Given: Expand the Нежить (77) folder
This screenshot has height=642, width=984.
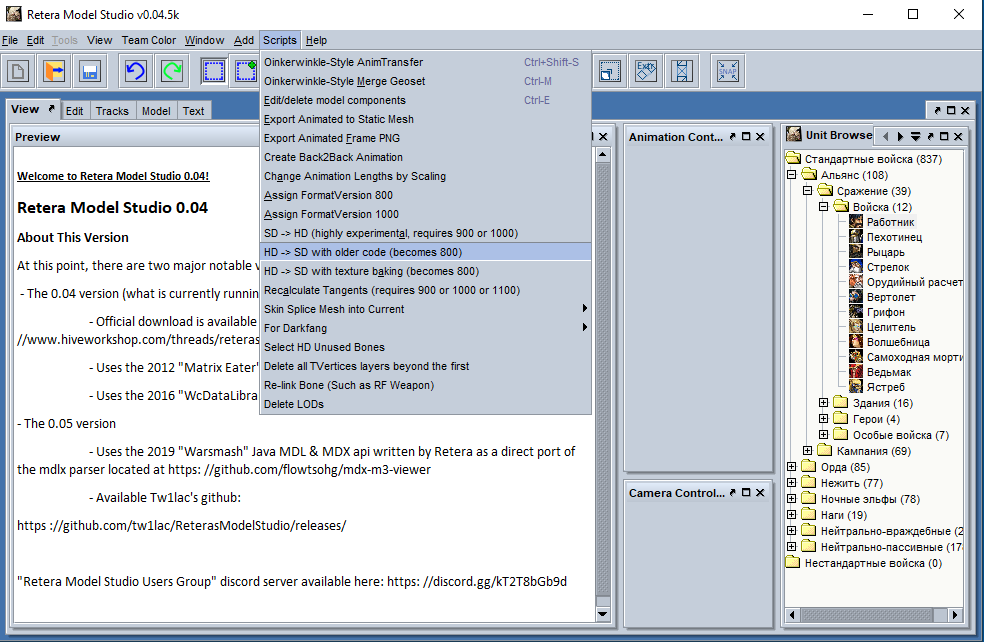Looking at the screenshot, I should 791,483.
